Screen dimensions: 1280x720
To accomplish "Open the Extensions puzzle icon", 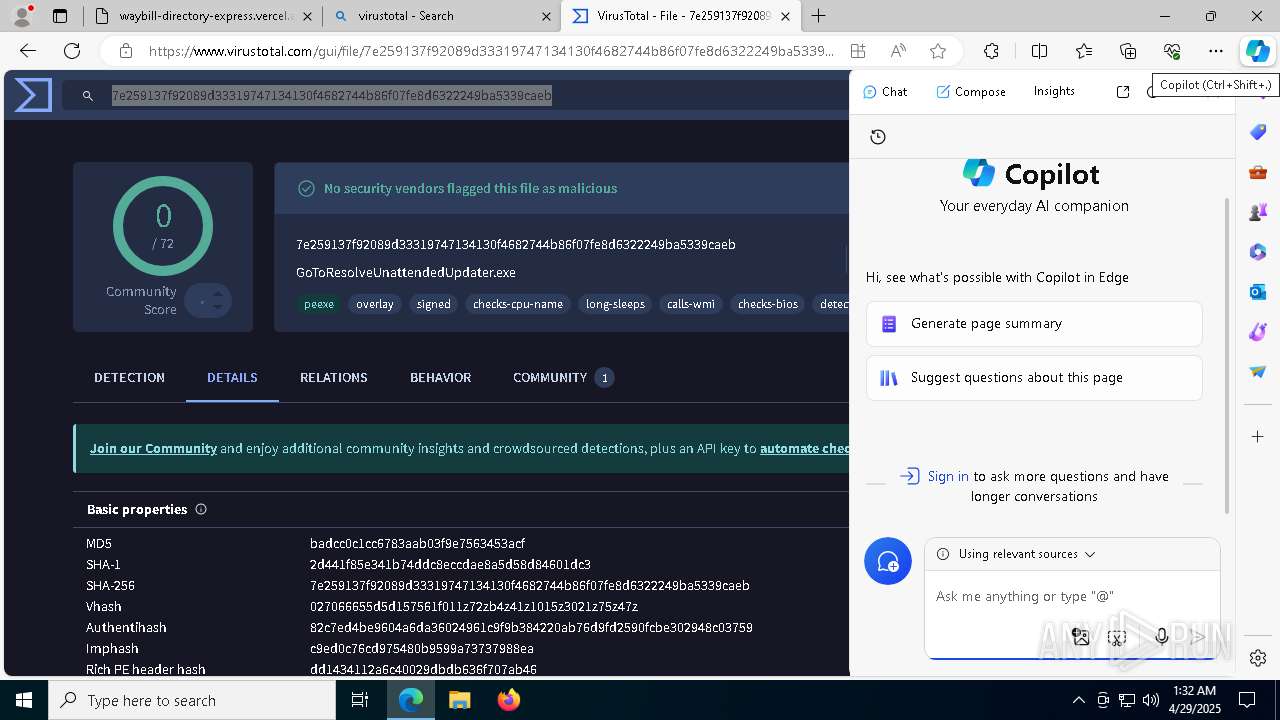I will pyautogui.click(x=991, y=51).
